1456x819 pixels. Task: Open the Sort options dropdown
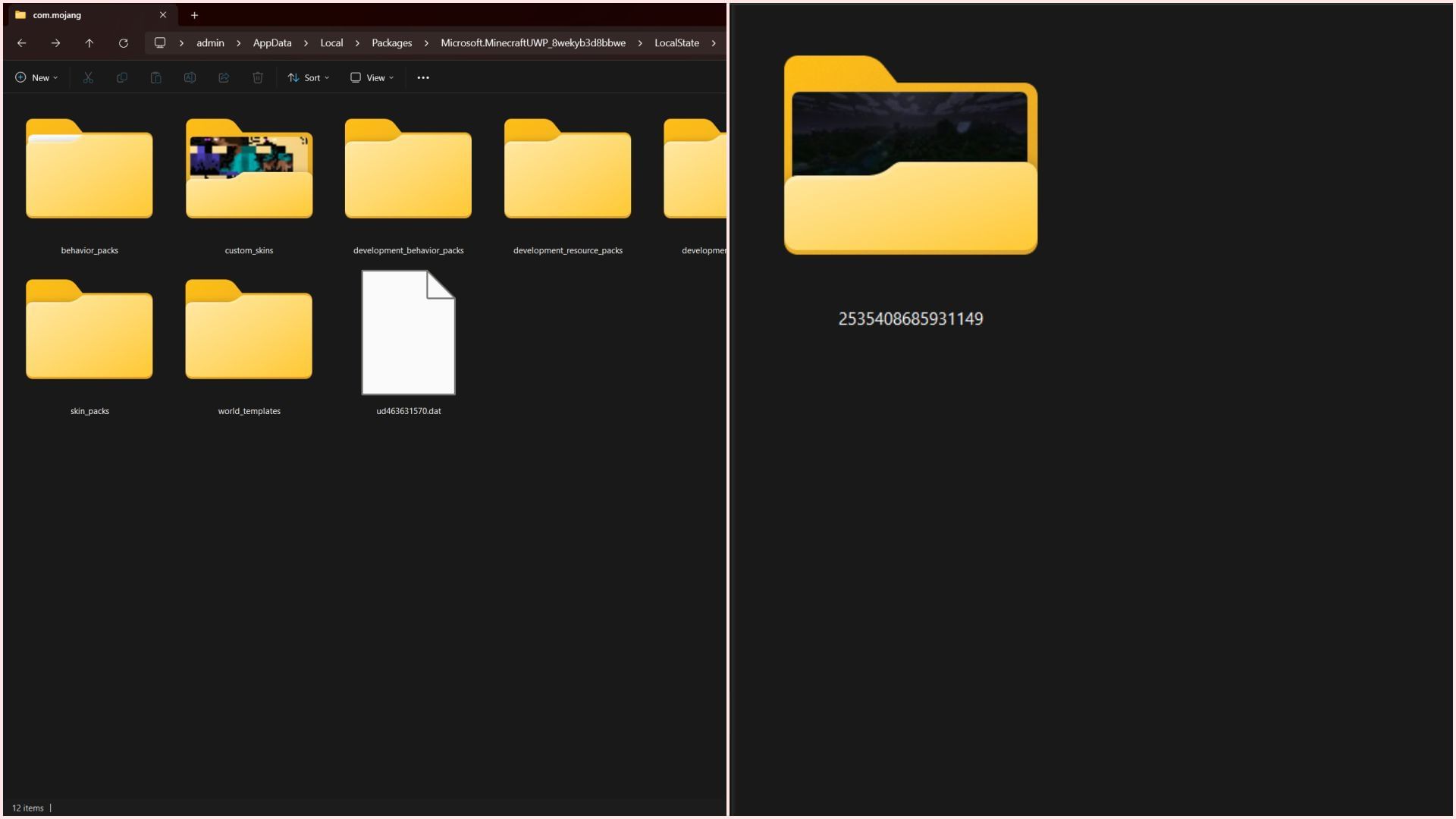pyautogui.click(x=309, y=77)
